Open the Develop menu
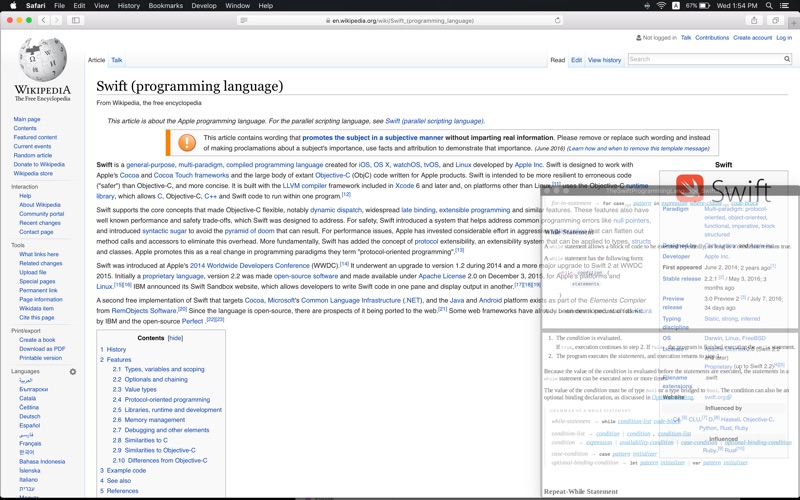This screenshot has width=800, height=500. [204, 6]
